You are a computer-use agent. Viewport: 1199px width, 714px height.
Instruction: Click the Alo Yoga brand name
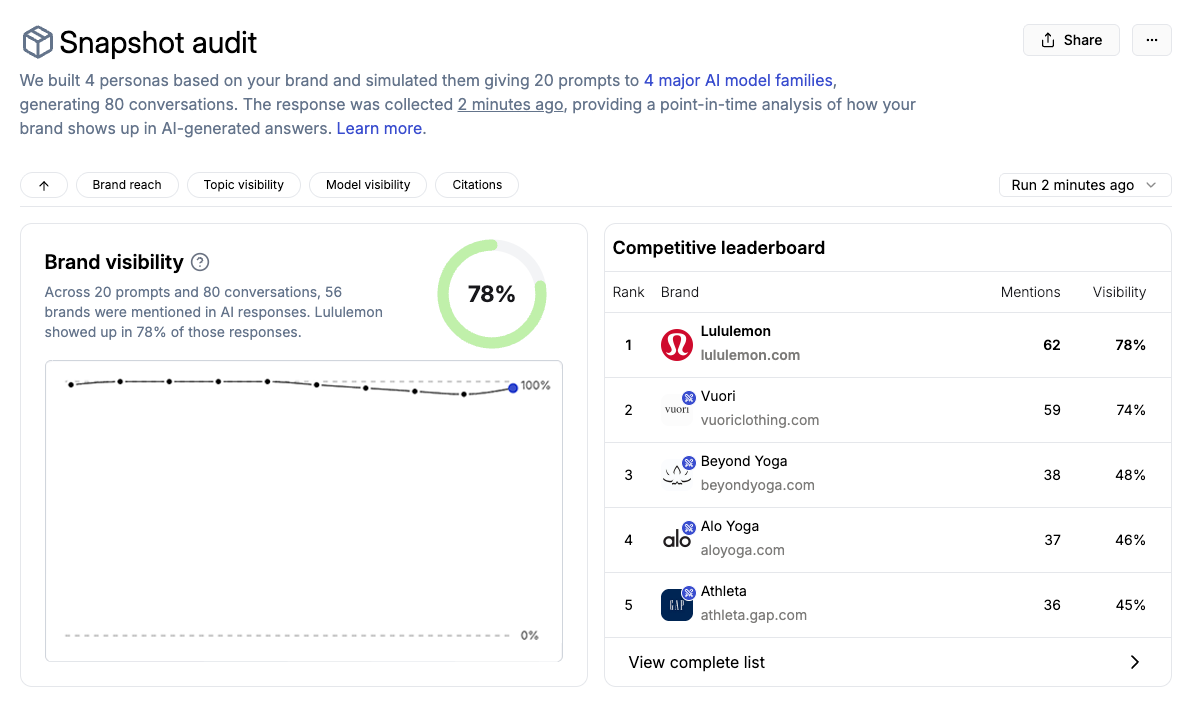pos(729,526)
